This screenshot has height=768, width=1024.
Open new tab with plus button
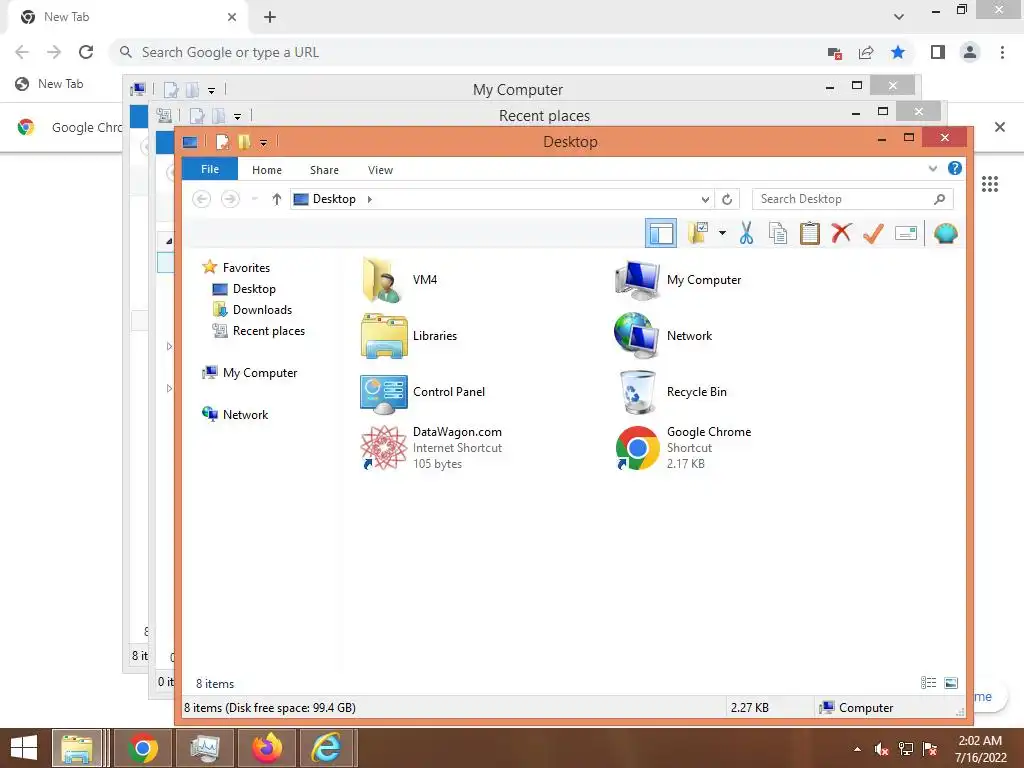coord(270,17)
